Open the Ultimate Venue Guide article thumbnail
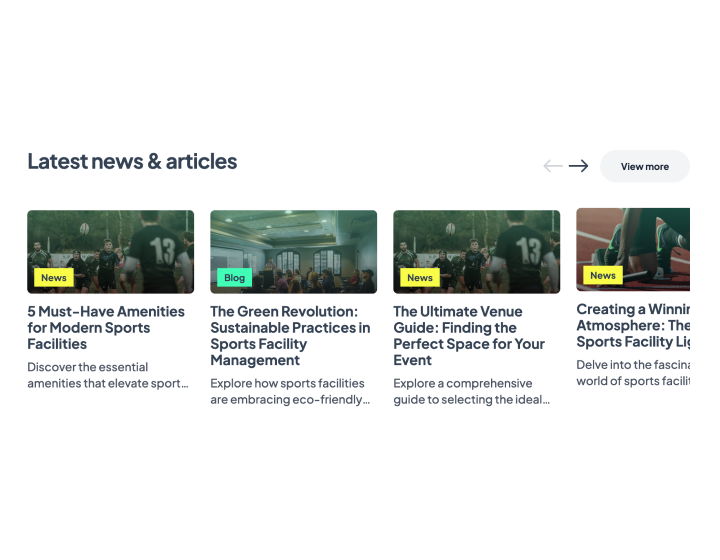 [477, 252]
